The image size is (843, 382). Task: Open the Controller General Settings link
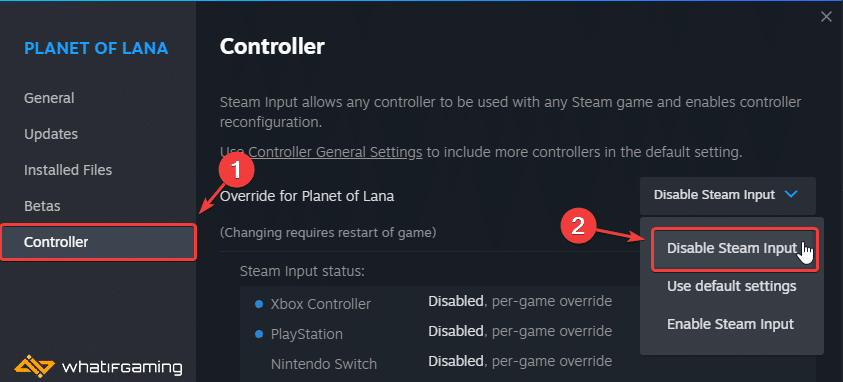335,152
